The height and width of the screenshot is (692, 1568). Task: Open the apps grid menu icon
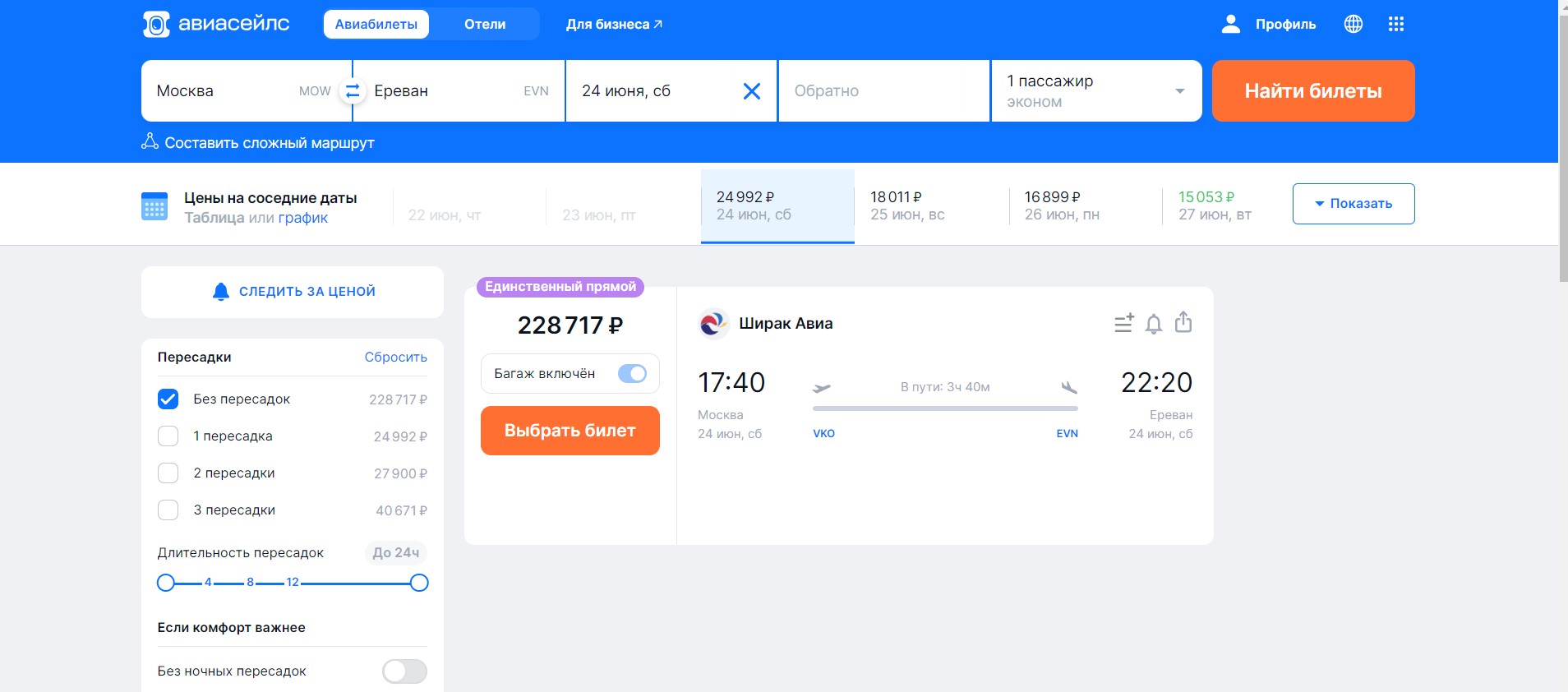(1395, 25)
